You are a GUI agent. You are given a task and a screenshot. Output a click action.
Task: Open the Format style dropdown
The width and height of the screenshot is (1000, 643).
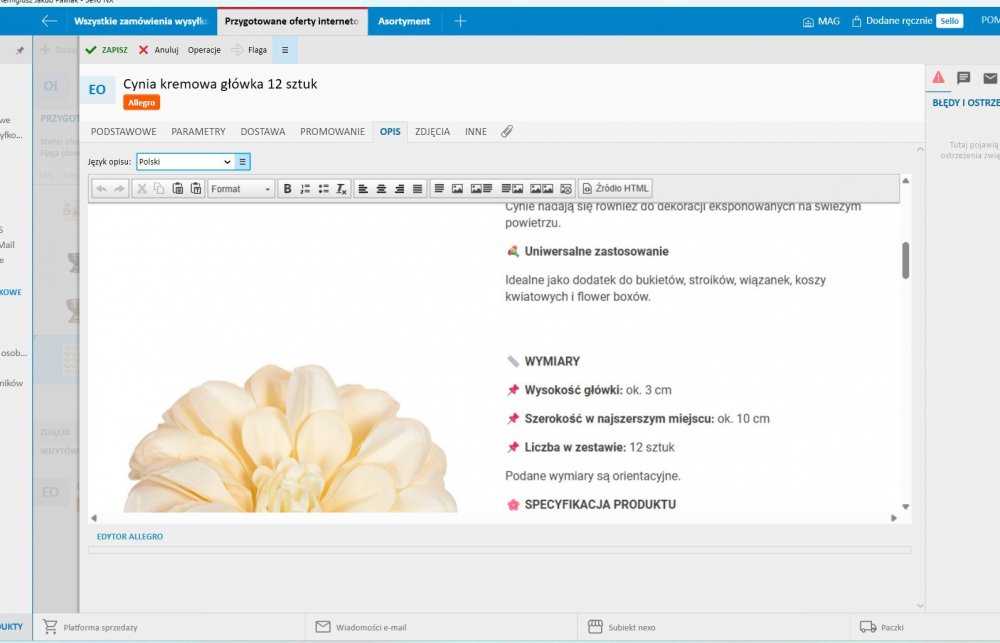tap(241, 189)
